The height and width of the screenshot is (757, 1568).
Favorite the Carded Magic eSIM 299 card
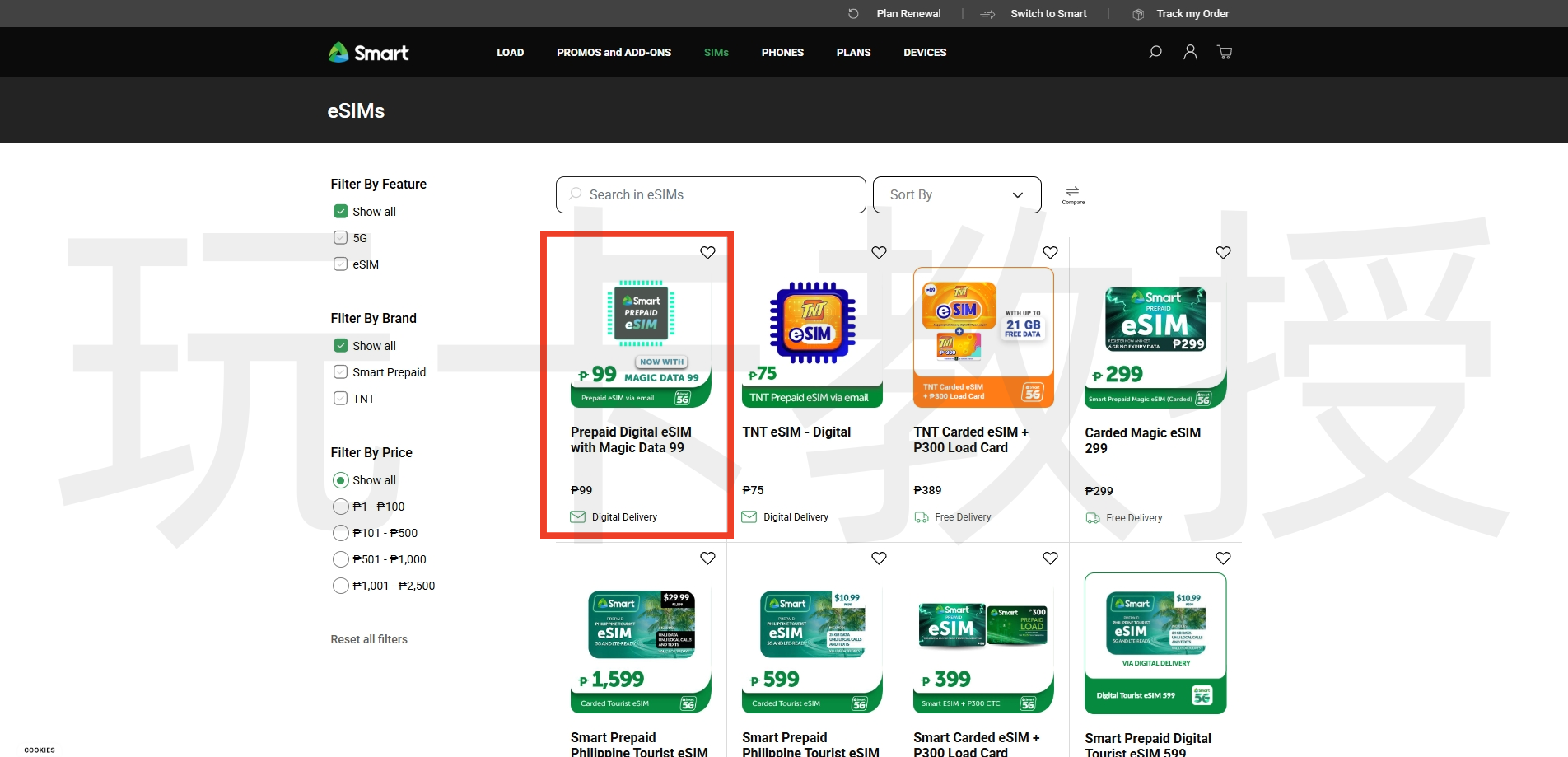(x=1223, y=253)
